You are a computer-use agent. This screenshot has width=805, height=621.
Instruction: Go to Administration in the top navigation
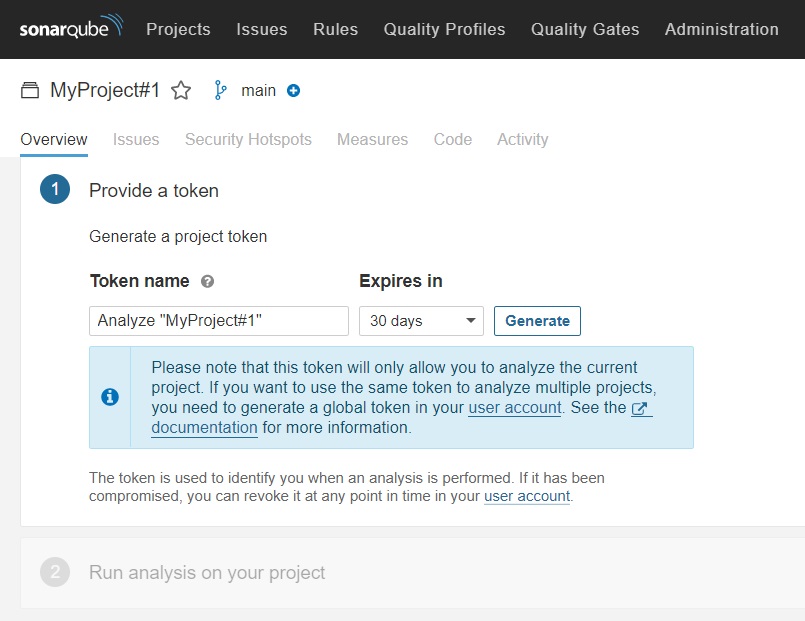click(x=721, y=29)
